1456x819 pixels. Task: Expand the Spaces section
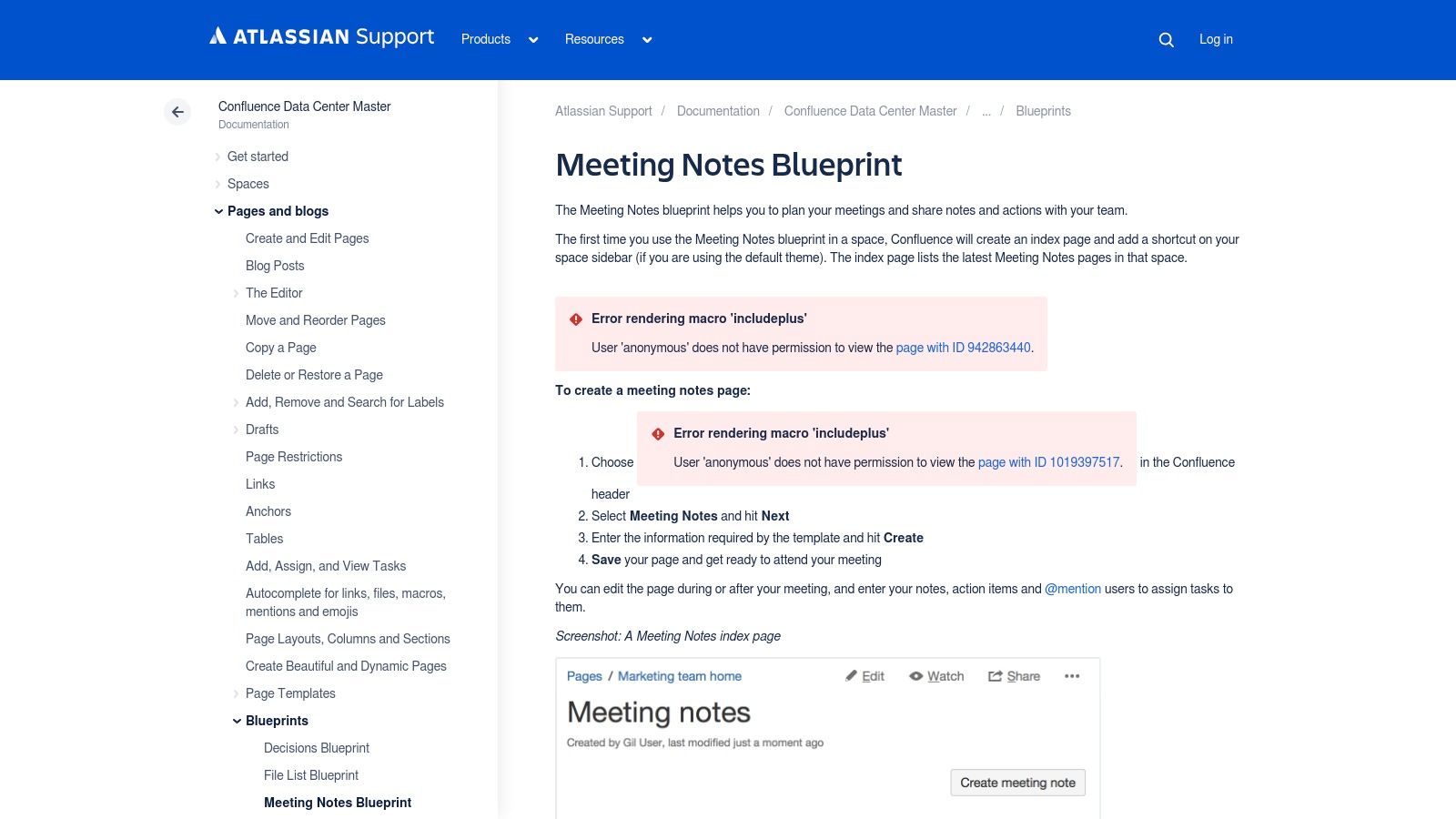217,184
